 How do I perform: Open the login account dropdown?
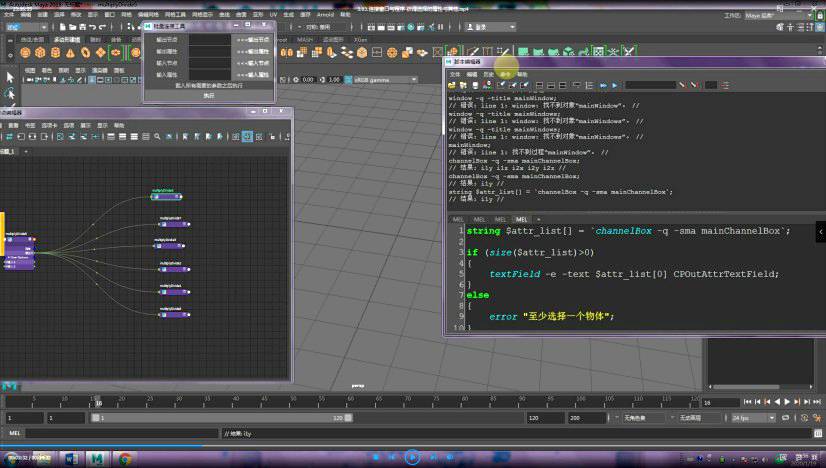click(x=491, y=27)
